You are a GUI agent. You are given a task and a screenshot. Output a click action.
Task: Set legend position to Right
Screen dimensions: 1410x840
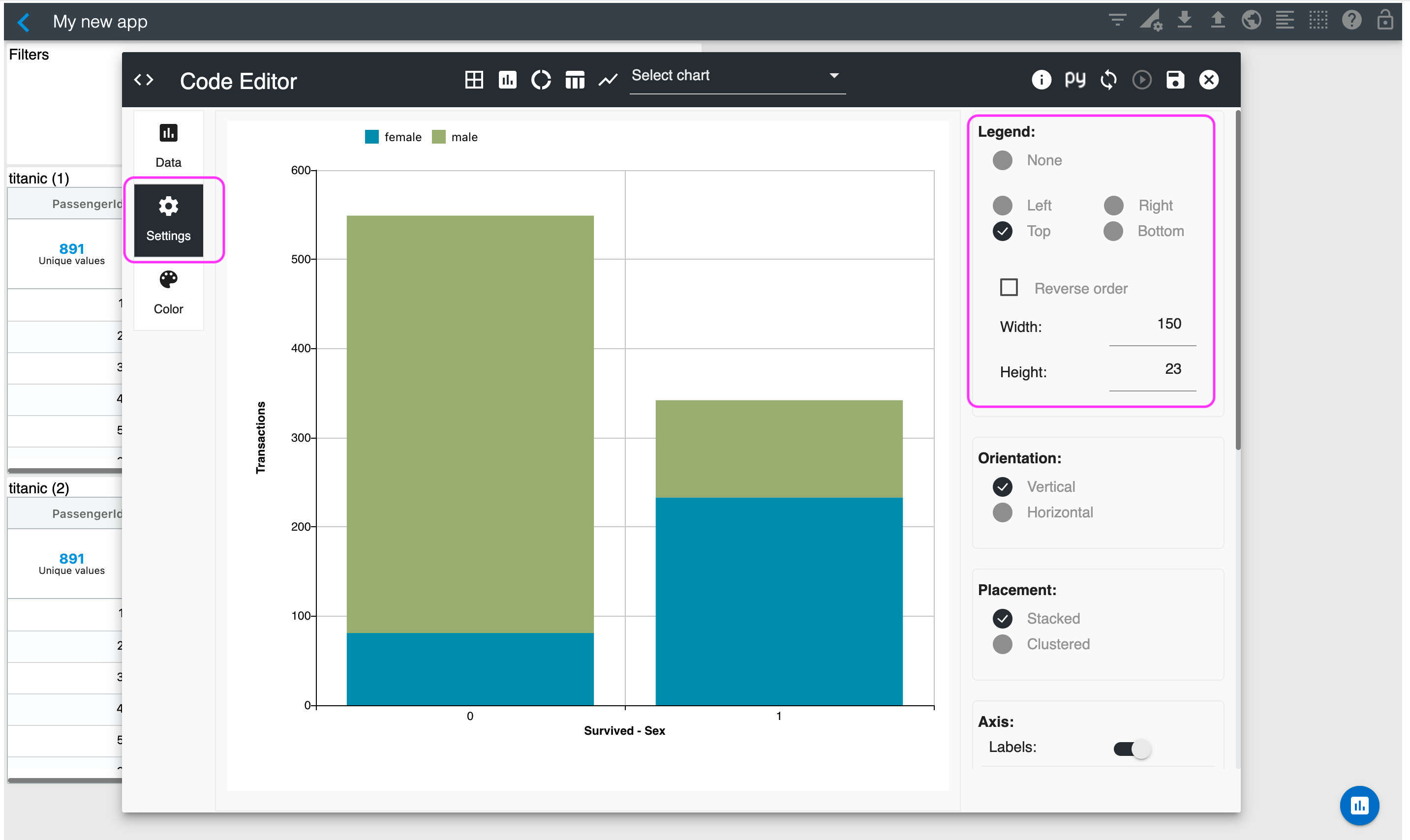pos(1113,206)
